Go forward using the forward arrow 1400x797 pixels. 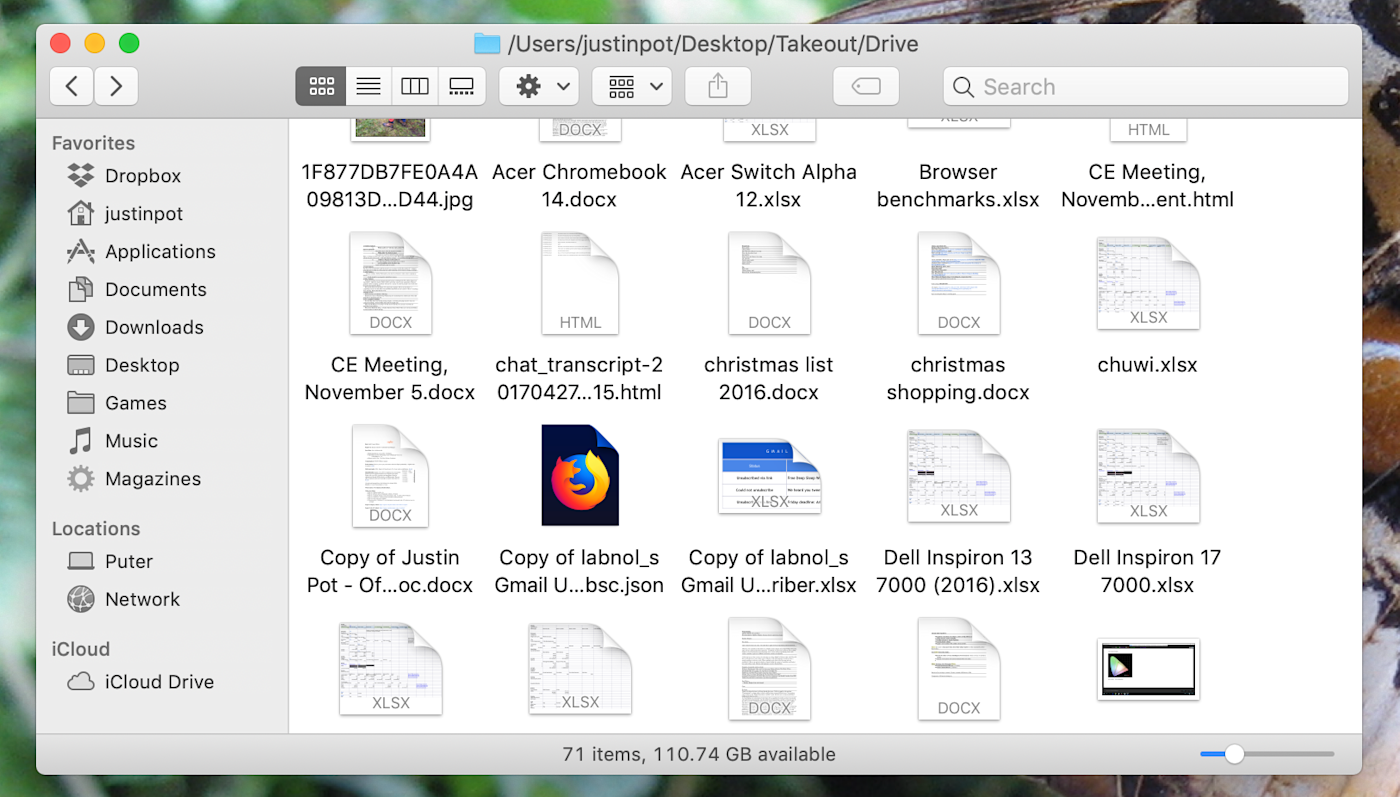tap(116, 87)
